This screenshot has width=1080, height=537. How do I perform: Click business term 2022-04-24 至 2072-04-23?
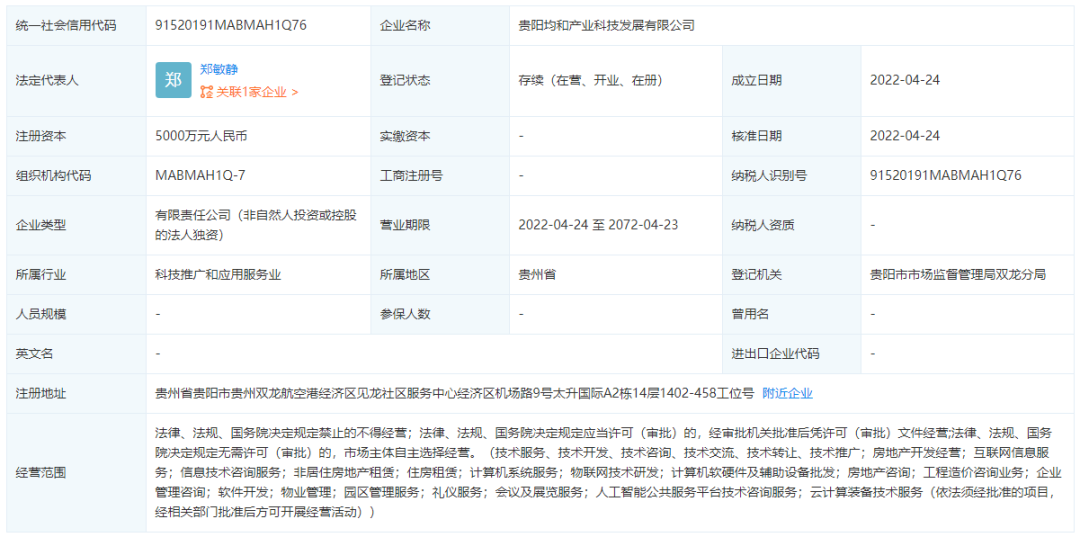[x=600, y=224]
